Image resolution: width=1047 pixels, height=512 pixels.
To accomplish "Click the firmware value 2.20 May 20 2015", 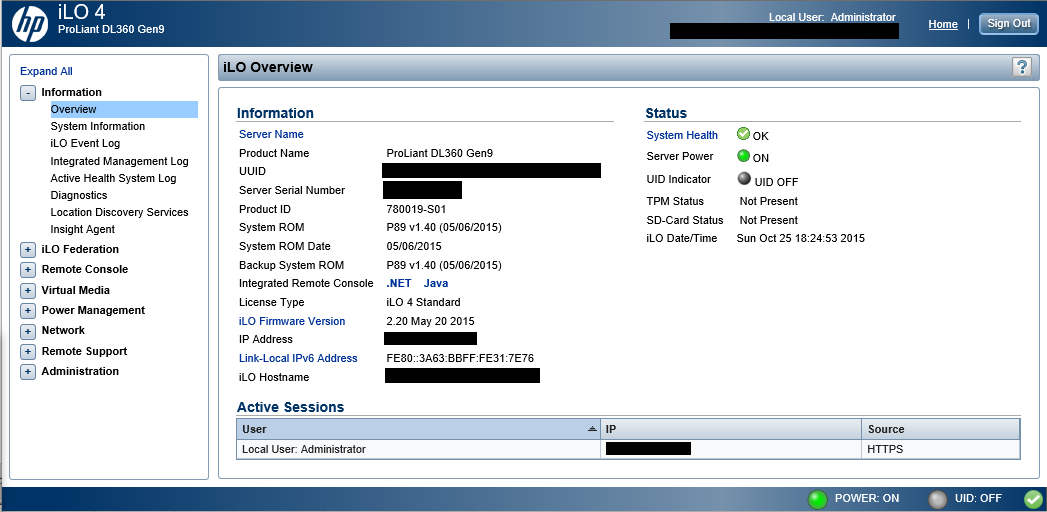I will (431, 321).
